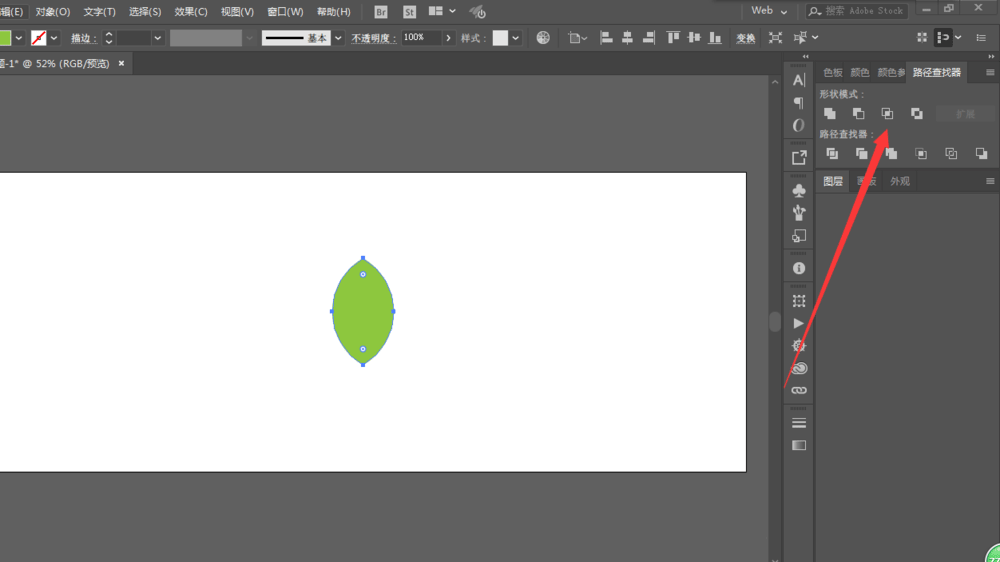Align objects to vertical bottom

pos(716,38)
